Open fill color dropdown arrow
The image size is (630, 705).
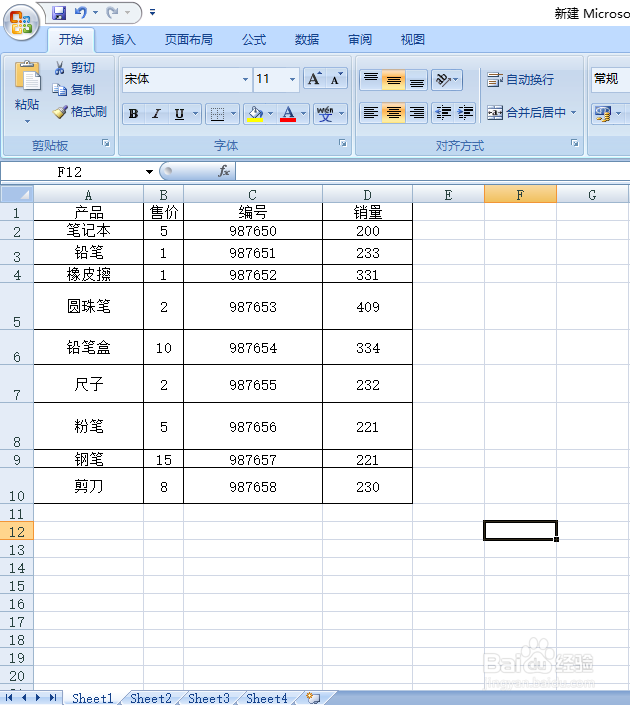[x=270, y=114]
